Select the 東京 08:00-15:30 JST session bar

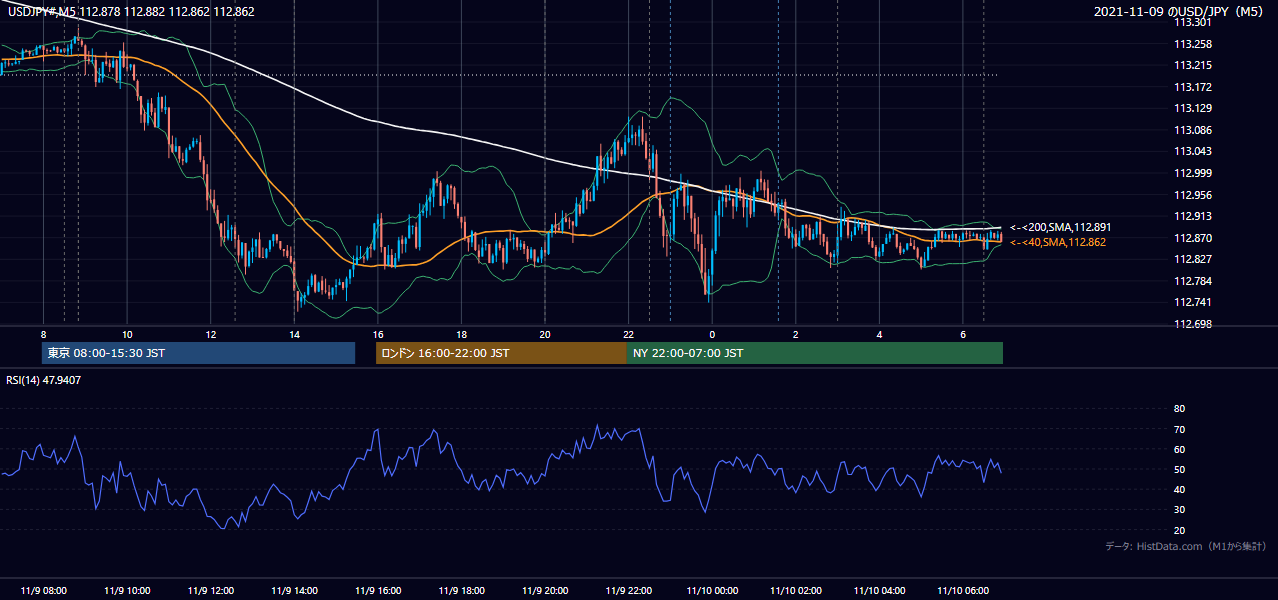(x=198, y=353)
